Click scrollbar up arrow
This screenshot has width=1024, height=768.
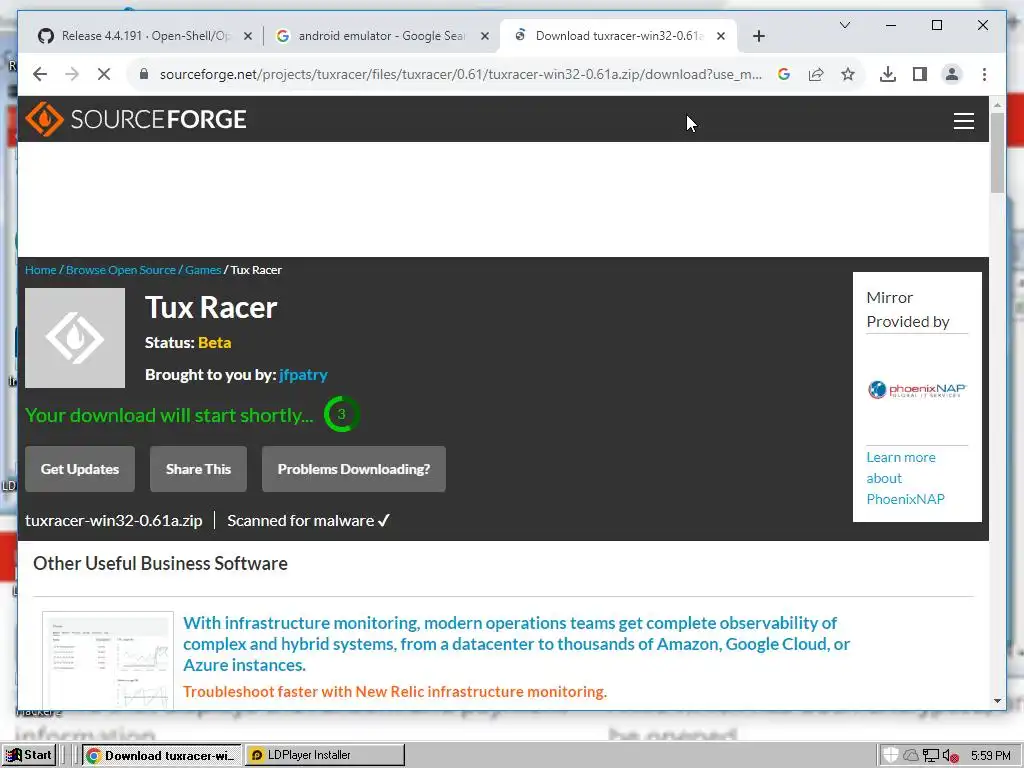click(x=997, y=105)
